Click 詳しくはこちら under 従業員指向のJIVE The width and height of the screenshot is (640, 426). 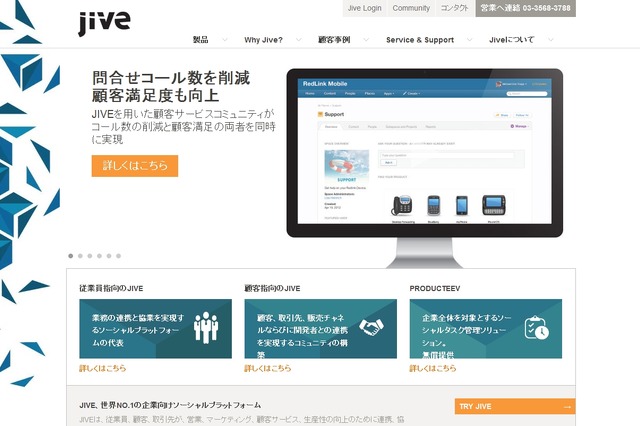pos(102,368)
